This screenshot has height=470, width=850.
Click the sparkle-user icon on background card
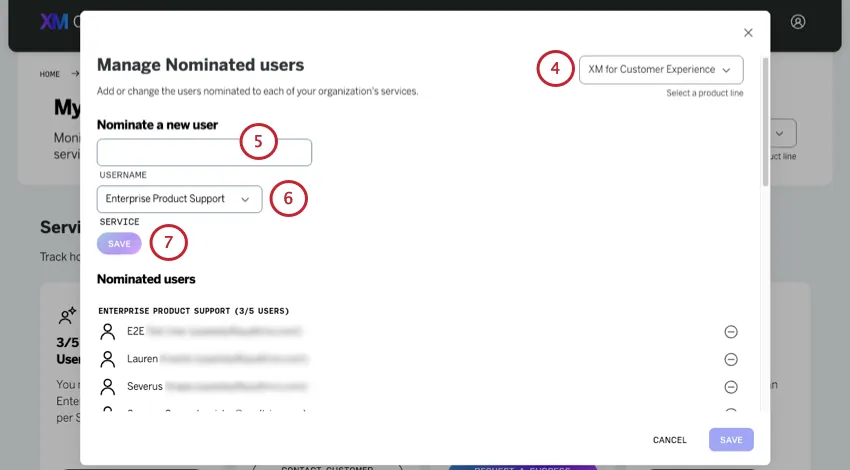coord(68,316)
